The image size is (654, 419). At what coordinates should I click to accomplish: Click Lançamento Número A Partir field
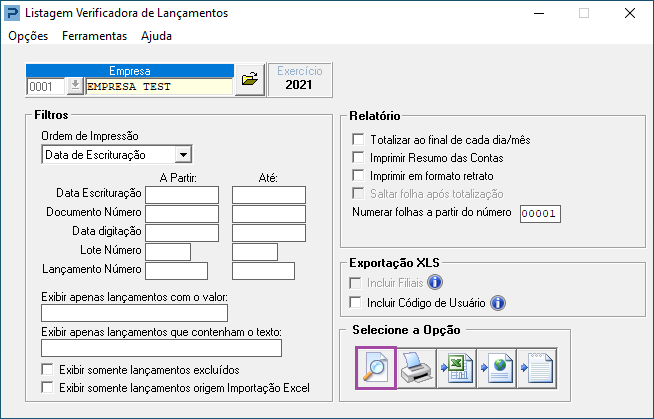tap(176, 271)
